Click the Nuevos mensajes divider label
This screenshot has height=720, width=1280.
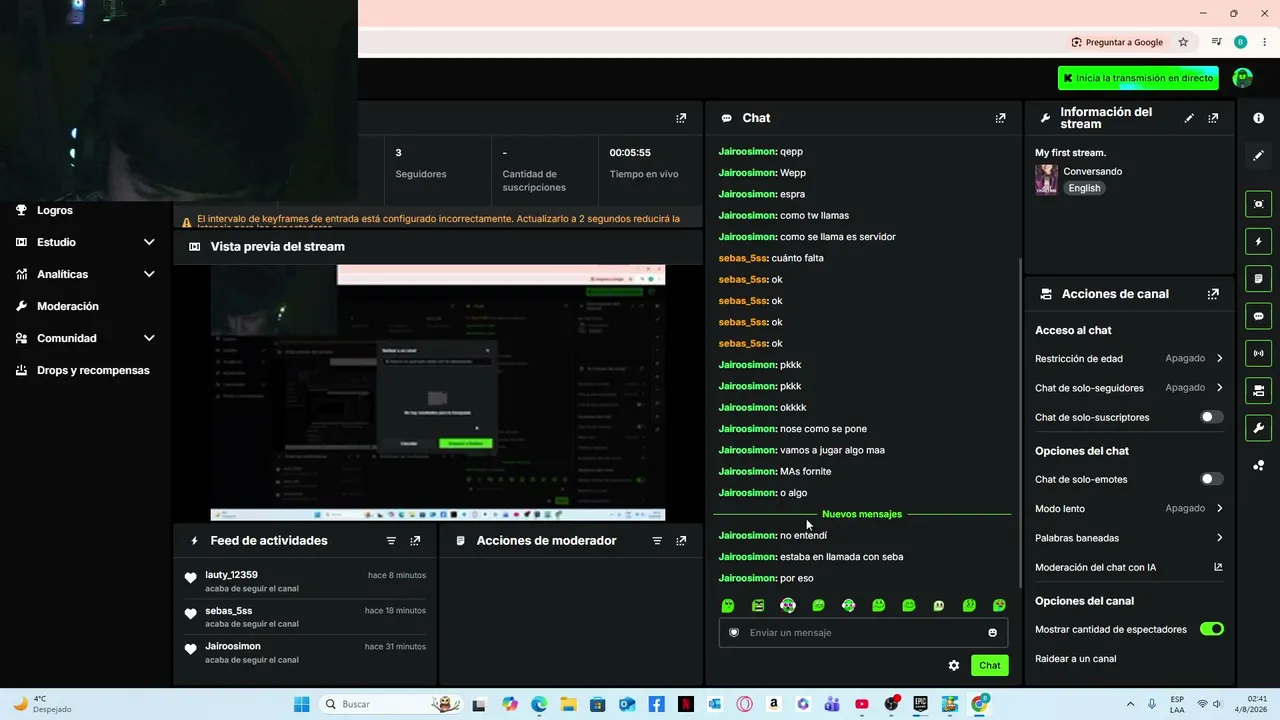pos(862,514)
